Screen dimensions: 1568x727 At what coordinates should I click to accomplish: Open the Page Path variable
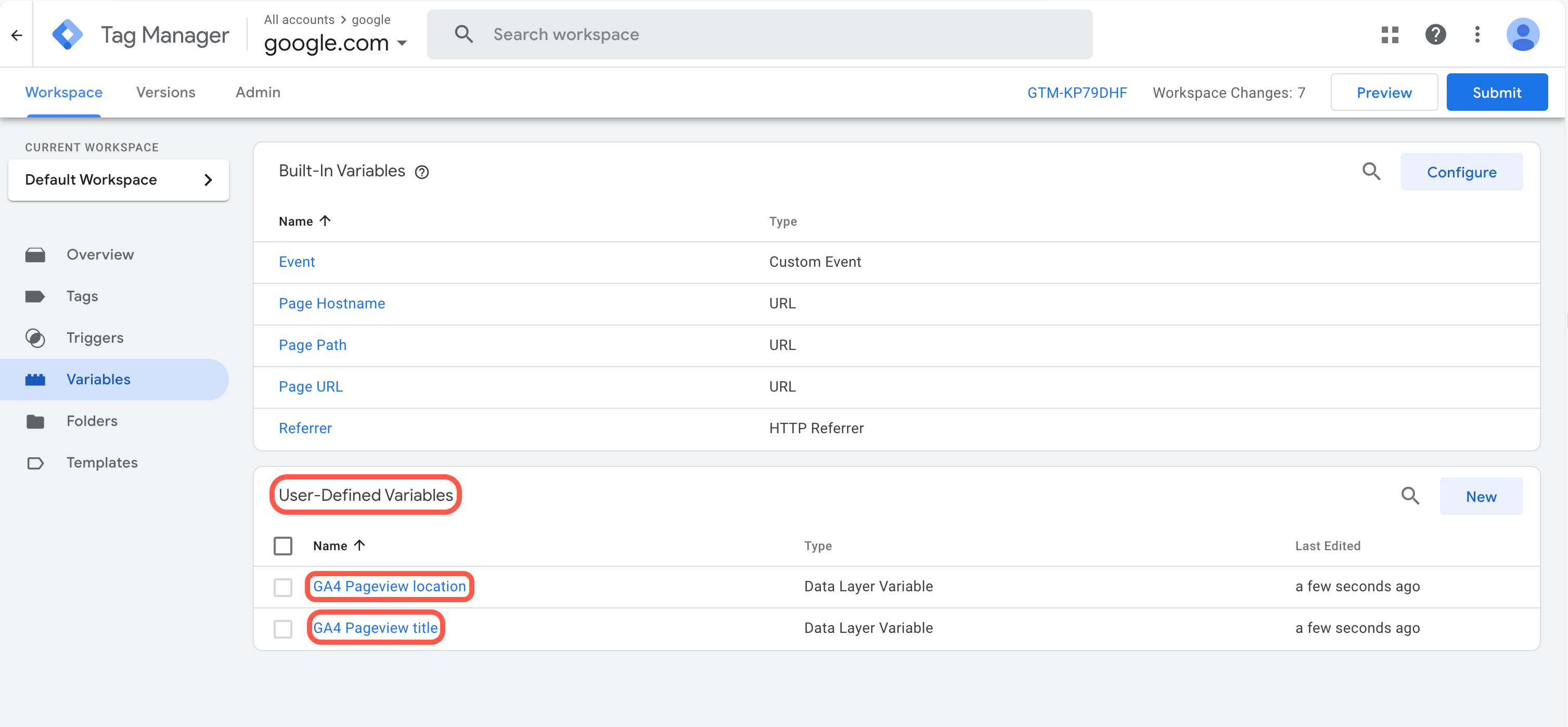pos(312,345)
